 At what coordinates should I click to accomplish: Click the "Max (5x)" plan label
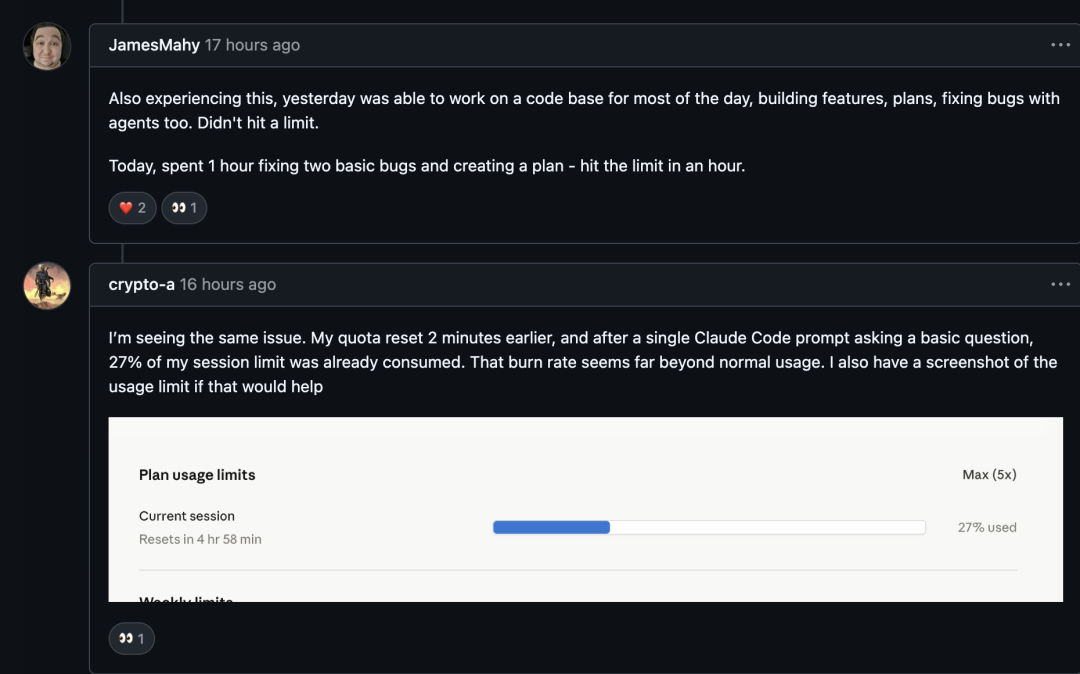pyautogui.click(x=989, y=475)
